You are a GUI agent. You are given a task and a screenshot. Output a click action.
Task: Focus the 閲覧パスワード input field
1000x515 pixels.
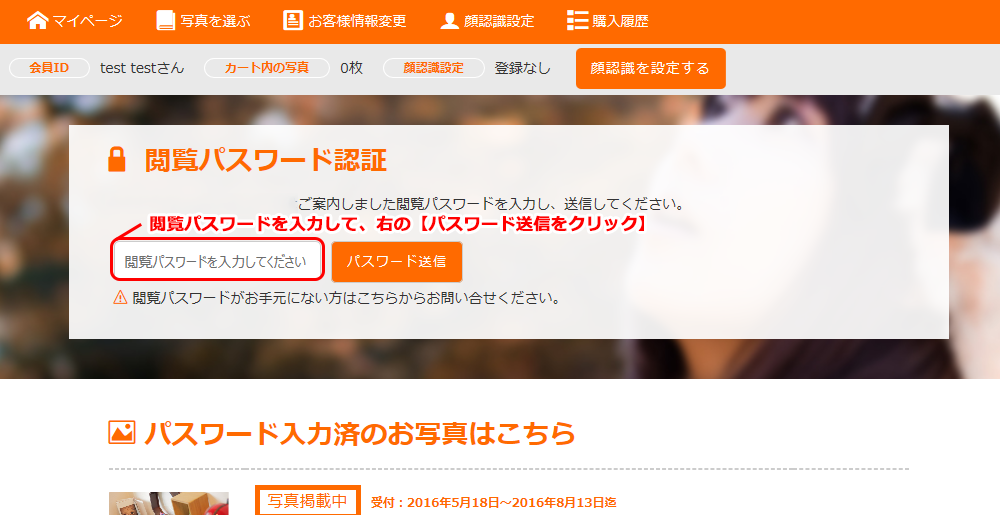(x=218, y=261)
